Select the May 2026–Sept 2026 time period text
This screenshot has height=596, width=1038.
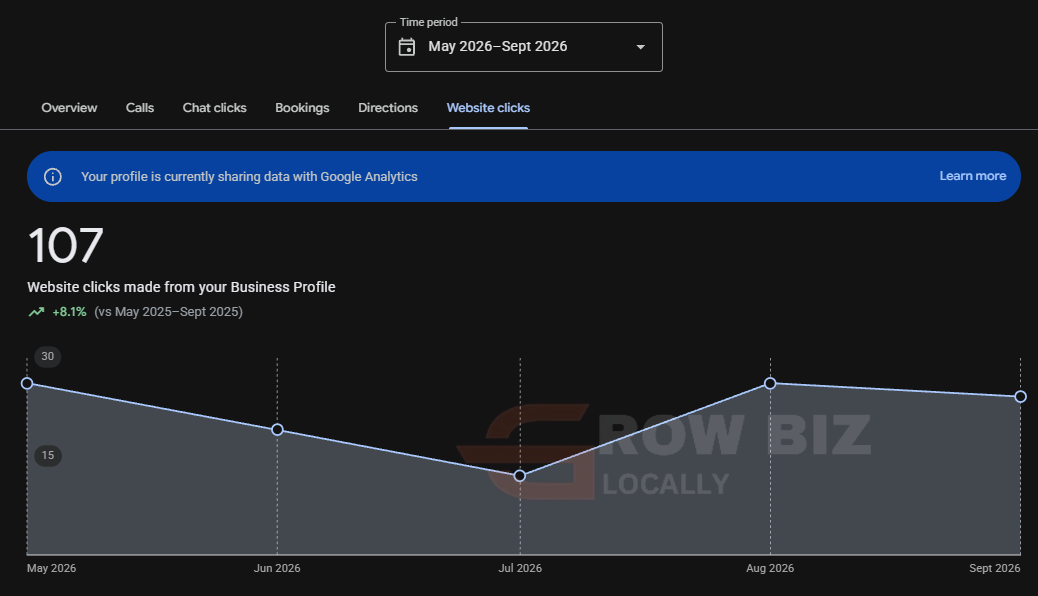click(498, 46)
